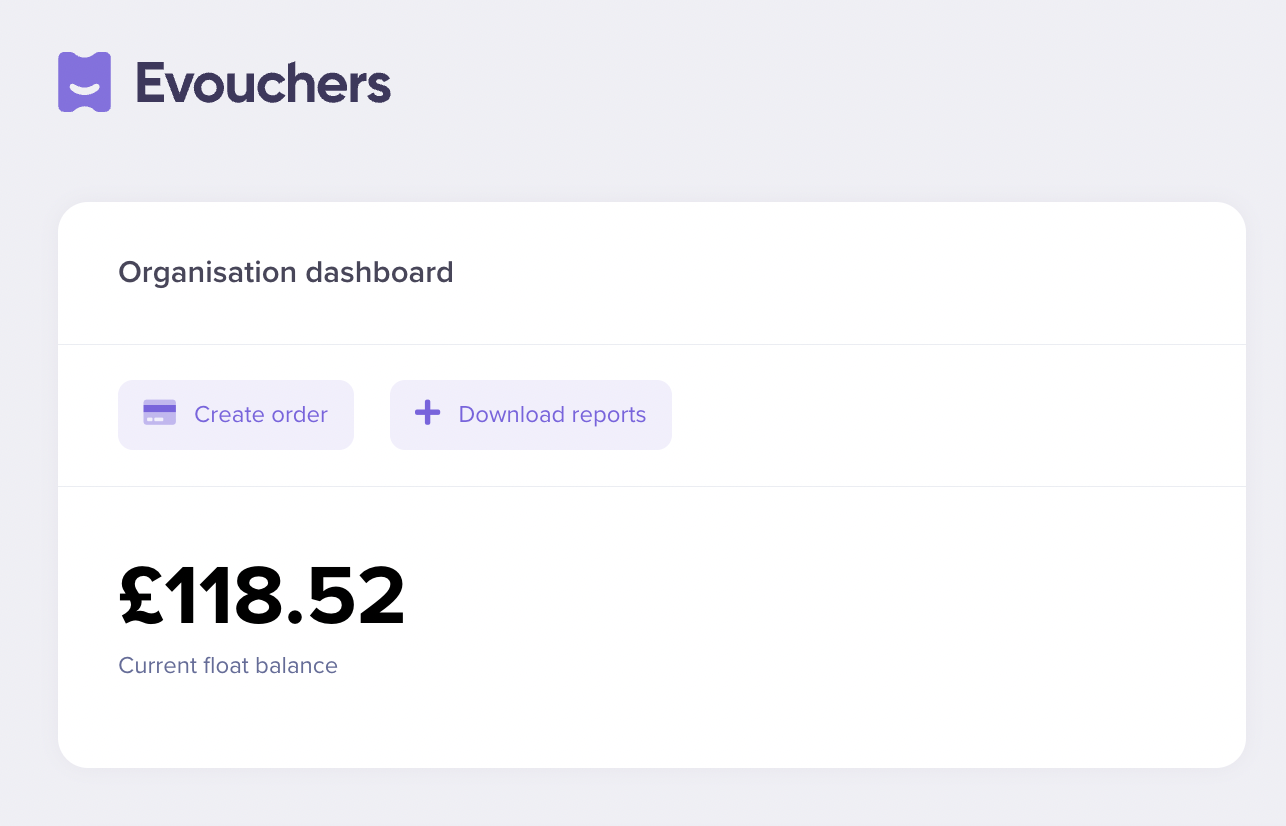Select the Download reports button
Image resolution: width=1286 pixels, height=826 pixels.
point(531,415)
